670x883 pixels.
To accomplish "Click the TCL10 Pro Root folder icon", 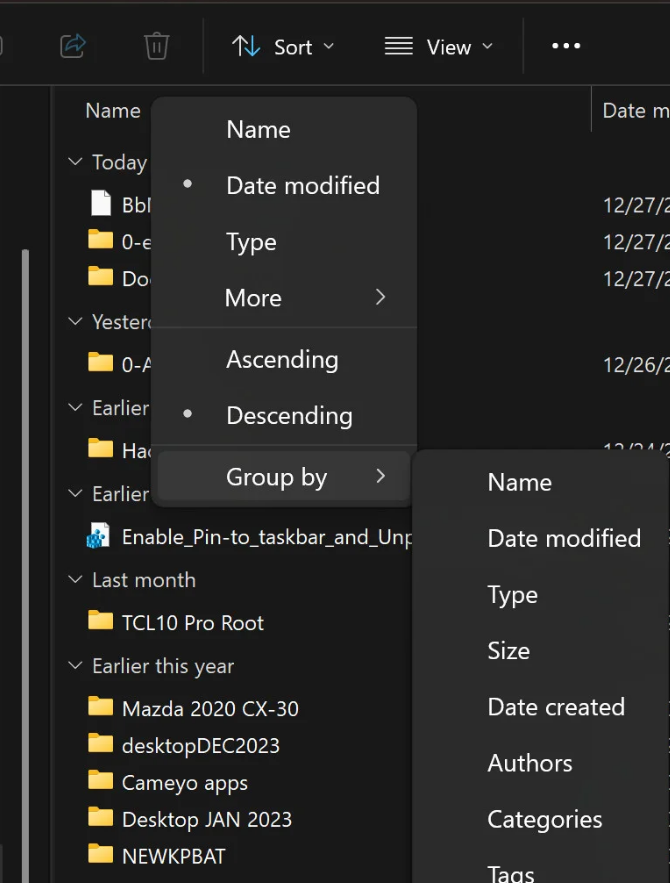I will pyautogui.click(x=100, y=621).
